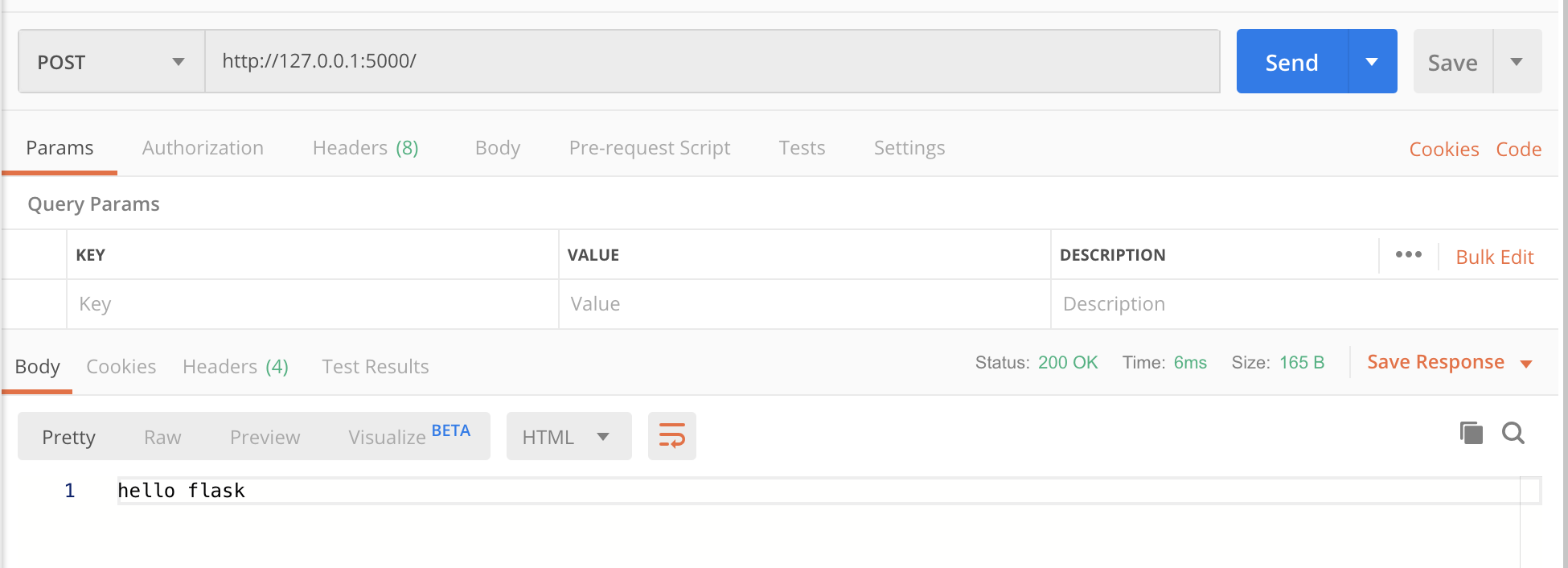Click the request URL input field
Image resolution: width=1568 pixels, height=568 pixels.
click(x=712, y=61)
